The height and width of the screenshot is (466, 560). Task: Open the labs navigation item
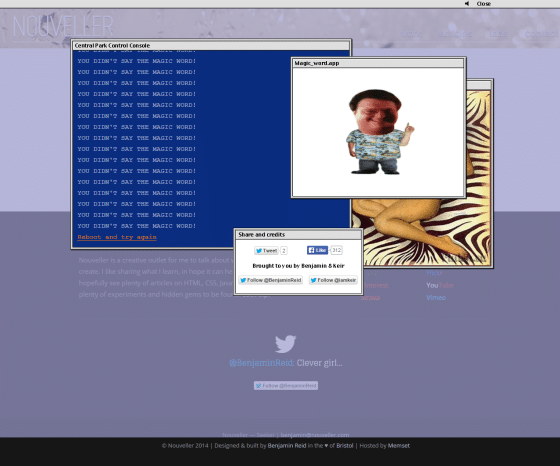(498, 34)
